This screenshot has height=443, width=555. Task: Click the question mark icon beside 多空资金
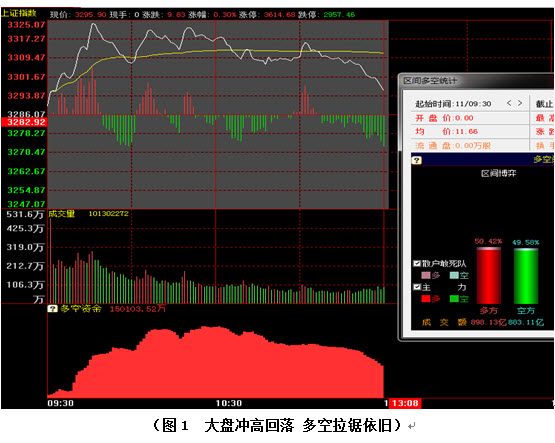52,309
